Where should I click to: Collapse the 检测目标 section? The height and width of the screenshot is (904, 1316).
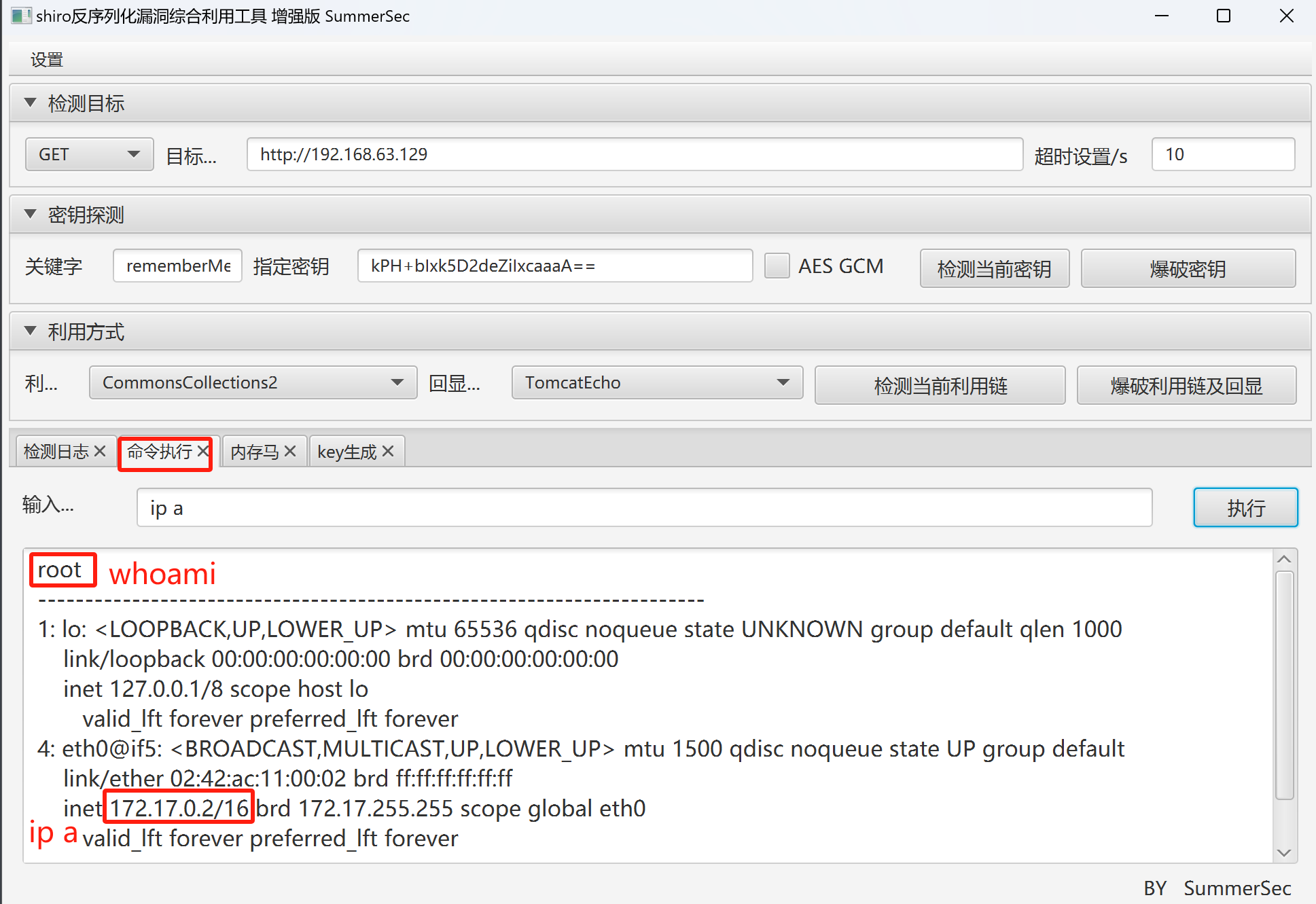[x=30, y=103]
